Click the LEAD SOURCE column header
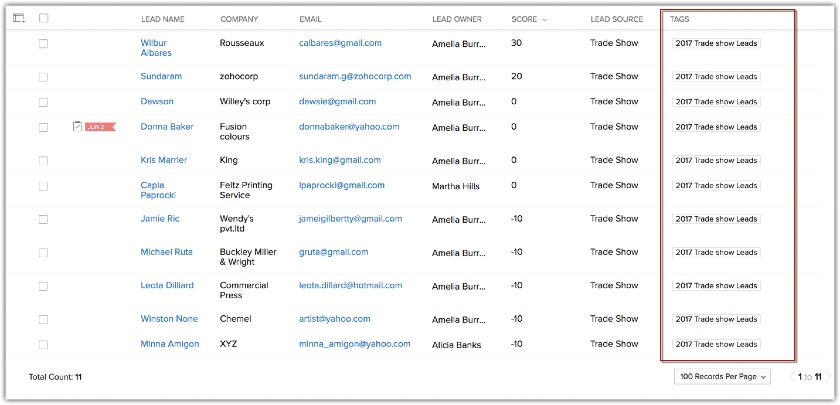The width and height of the screenshot is (840, 405). pos(617,19)
